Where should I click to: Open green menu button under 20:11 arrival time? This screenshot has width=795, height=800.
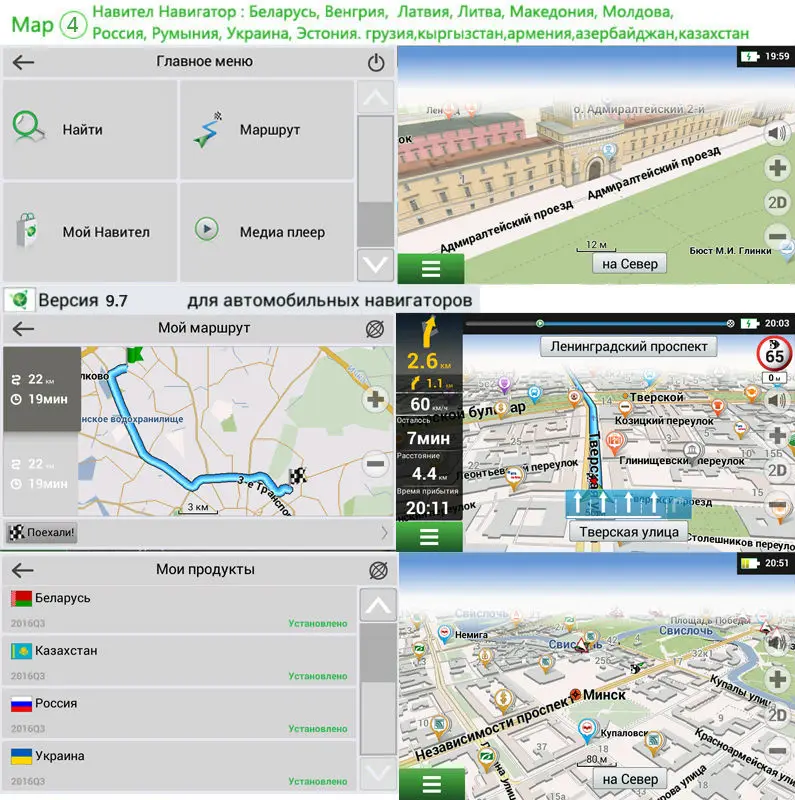[x=429, y=537]
